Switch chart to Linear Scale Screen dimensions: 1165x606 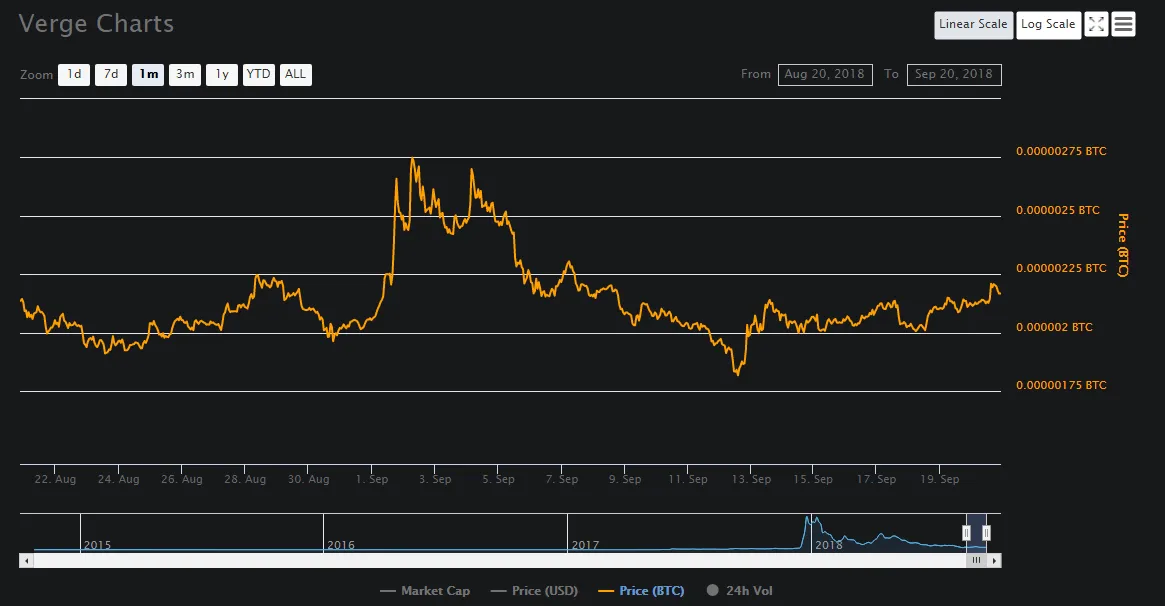click(973, 25)
